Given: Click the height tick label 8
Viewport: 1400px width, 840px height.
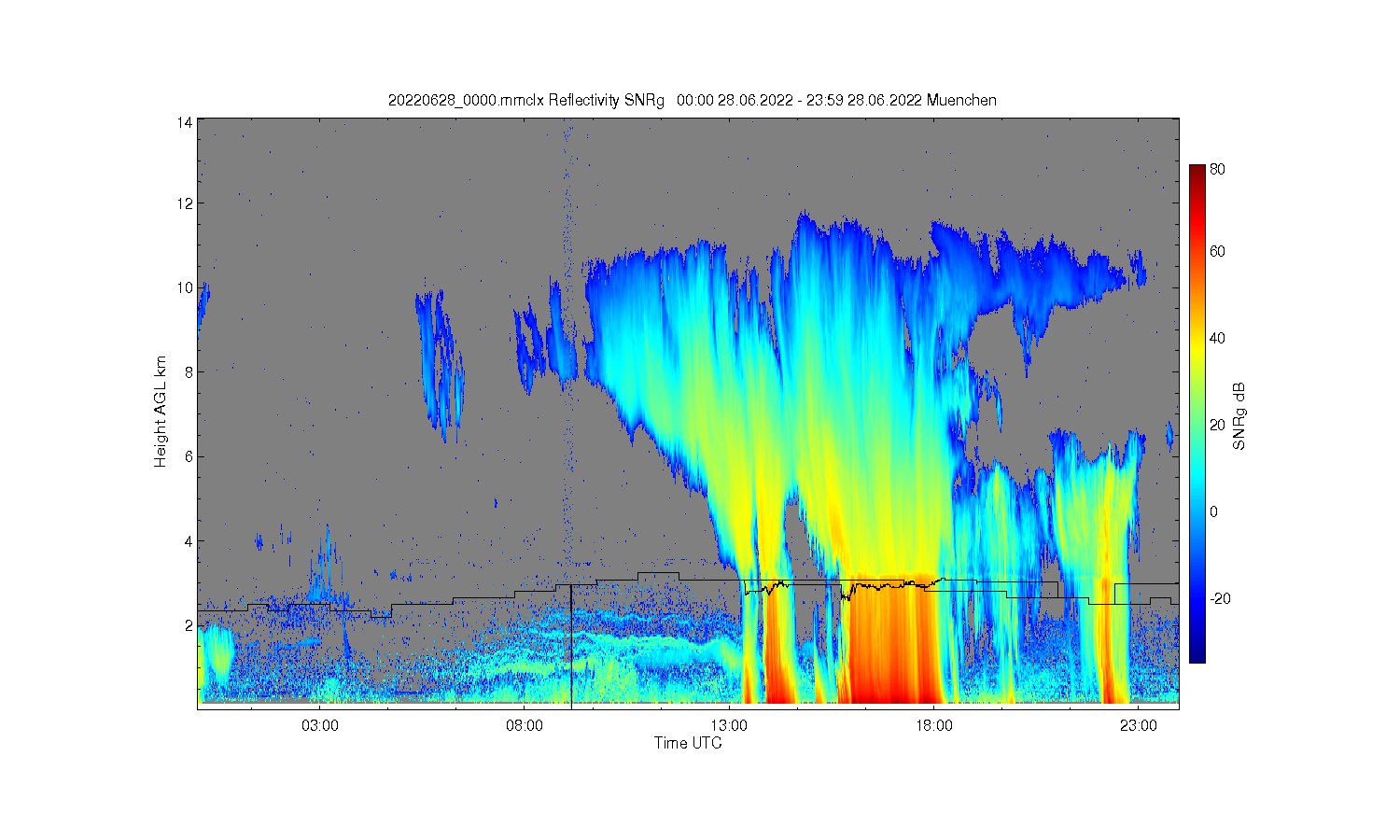Looking at the screenshot, I should pyautogui.click(x=189, y=371).
